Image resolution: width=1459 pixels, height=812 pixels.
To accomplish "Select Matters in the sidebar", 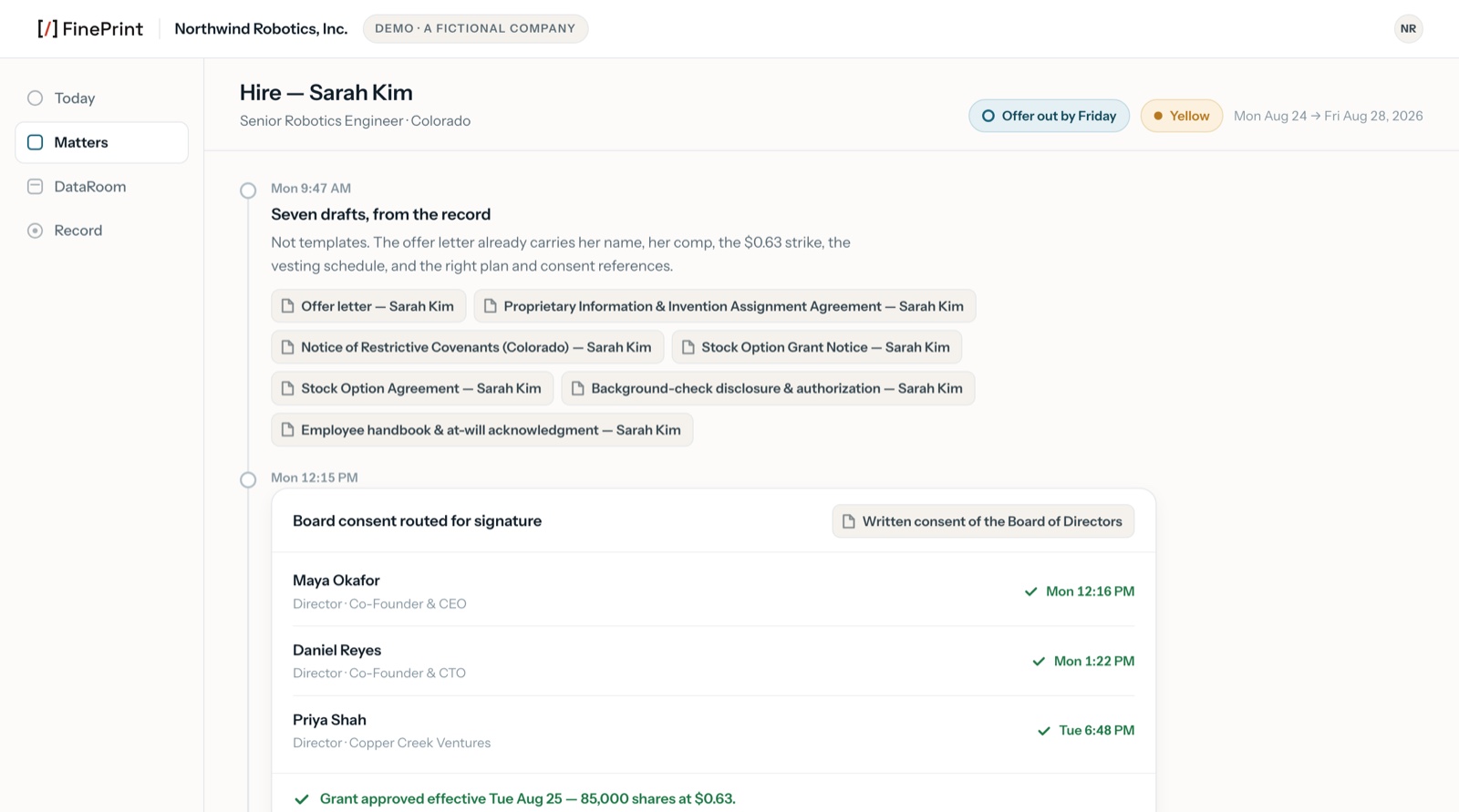I will point(102,142).
